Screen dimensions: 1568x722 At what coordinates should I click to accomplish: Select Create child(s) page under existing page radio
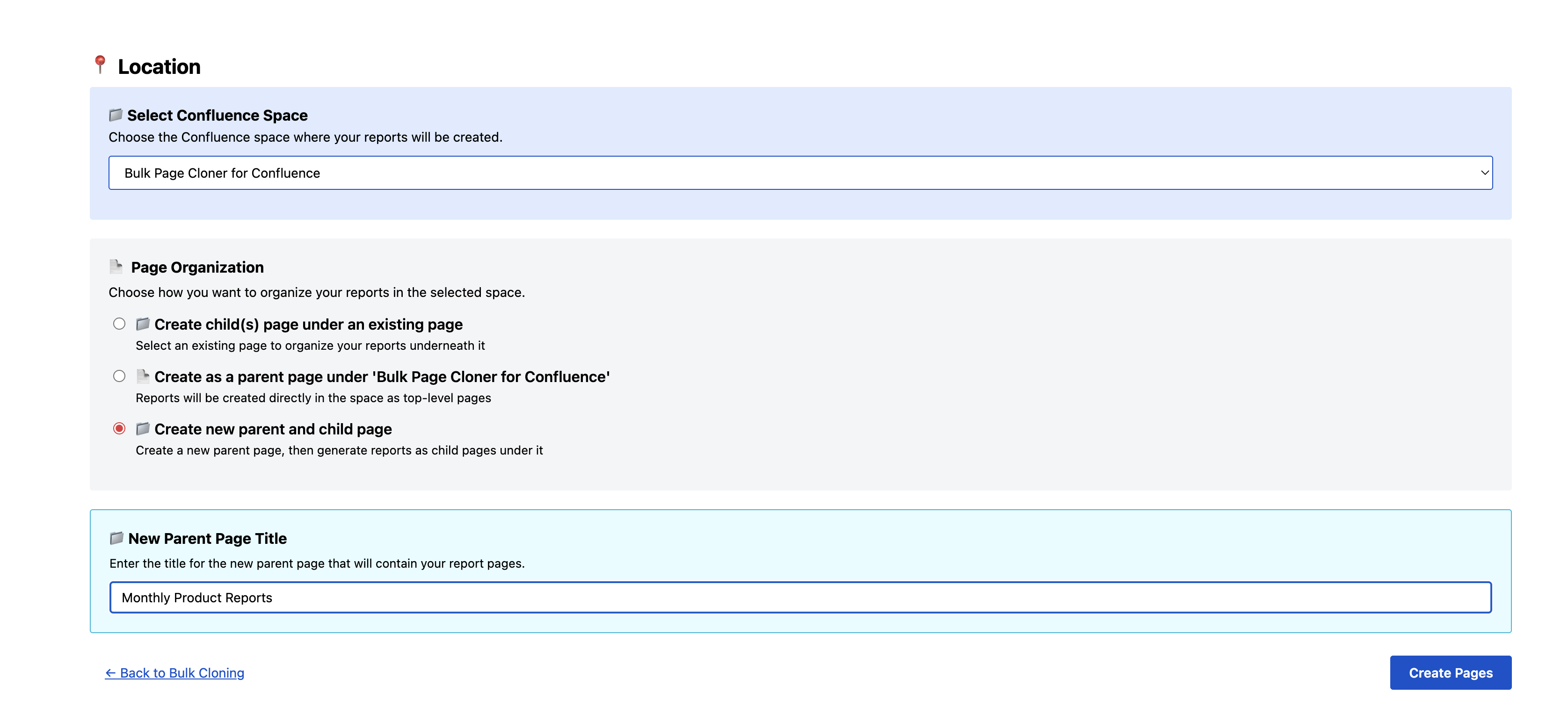[x=119, y=324]
